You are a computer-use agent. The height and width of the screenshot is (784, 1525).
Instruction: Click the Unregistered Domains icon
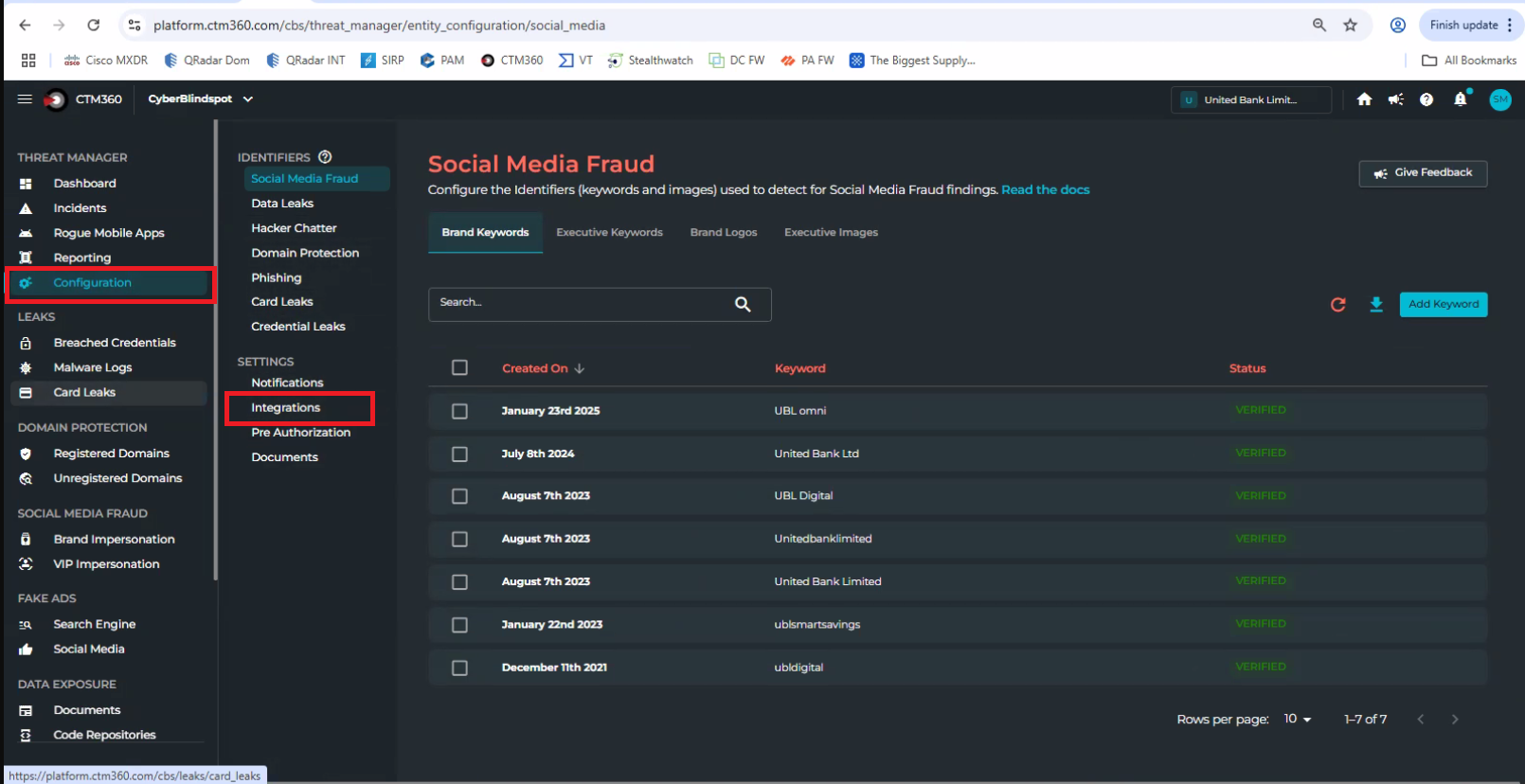[x=26, y=478]
